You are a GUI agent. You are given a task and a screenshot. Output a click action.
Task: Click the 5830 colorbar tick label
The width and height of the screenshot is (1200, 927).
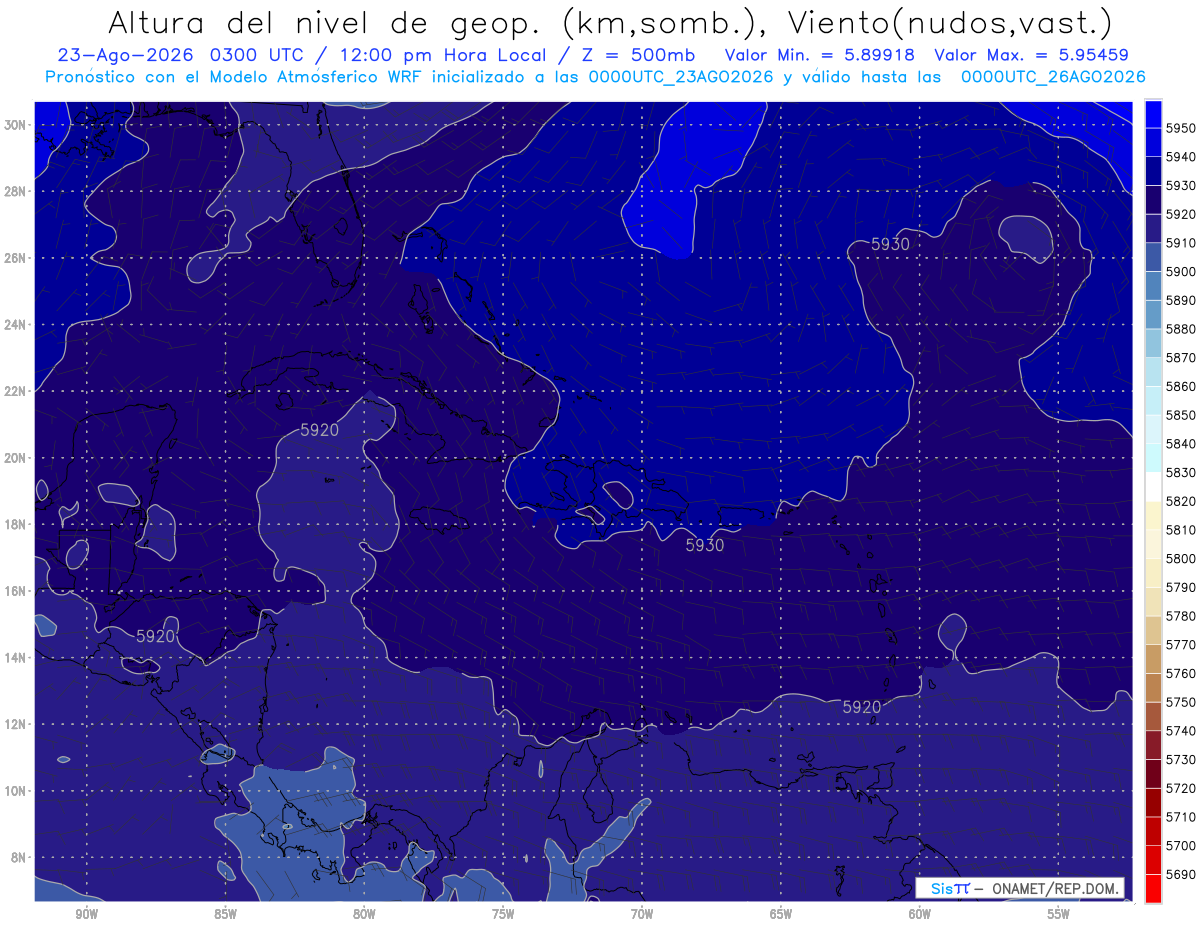click(x=1181, y=472)
